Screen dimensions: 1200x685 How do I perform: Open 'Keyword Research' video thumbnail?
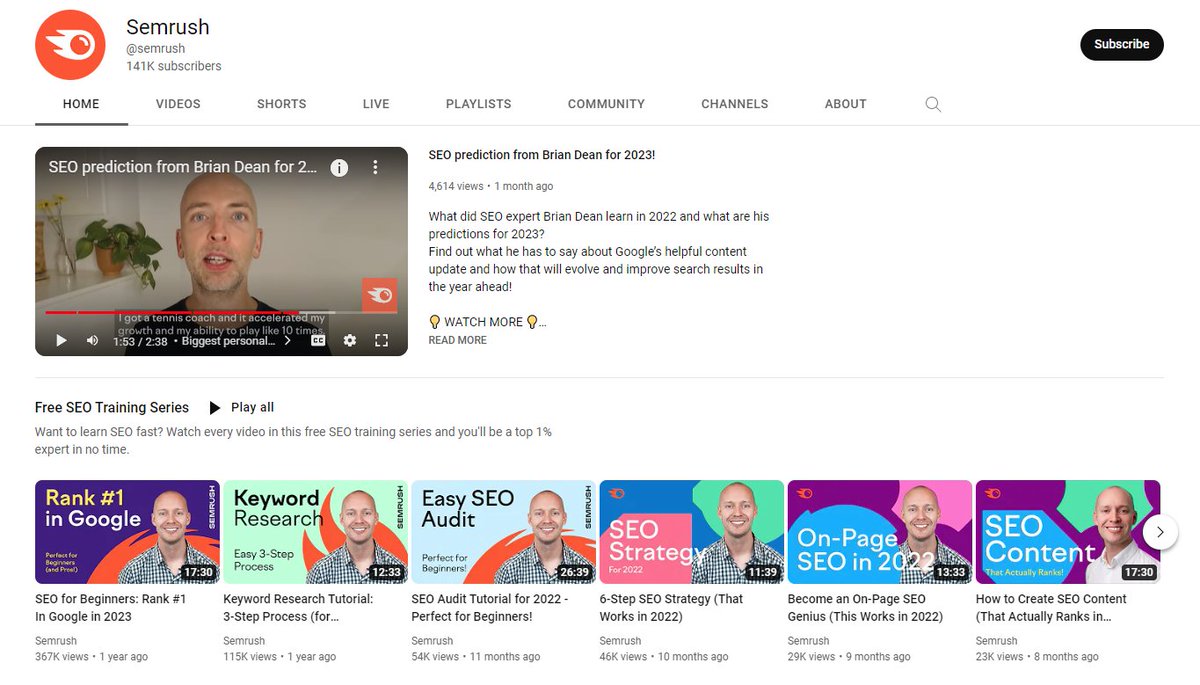(x=315, y=532)
